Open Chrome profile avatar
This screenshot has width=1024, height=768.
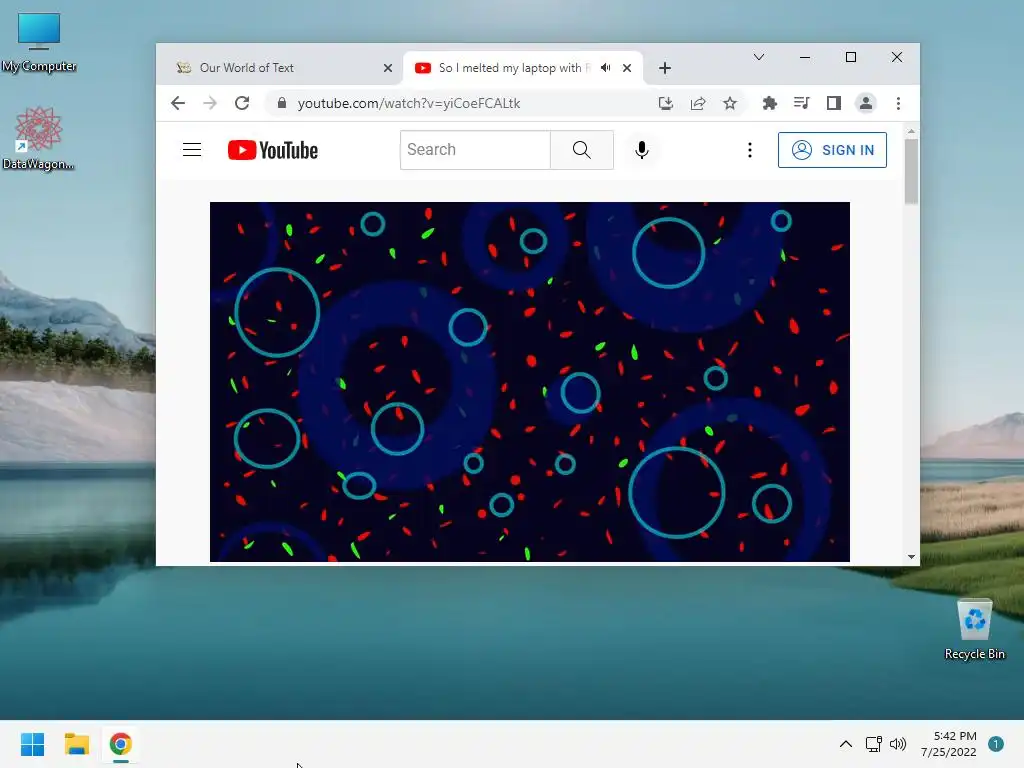click(866, 103)
